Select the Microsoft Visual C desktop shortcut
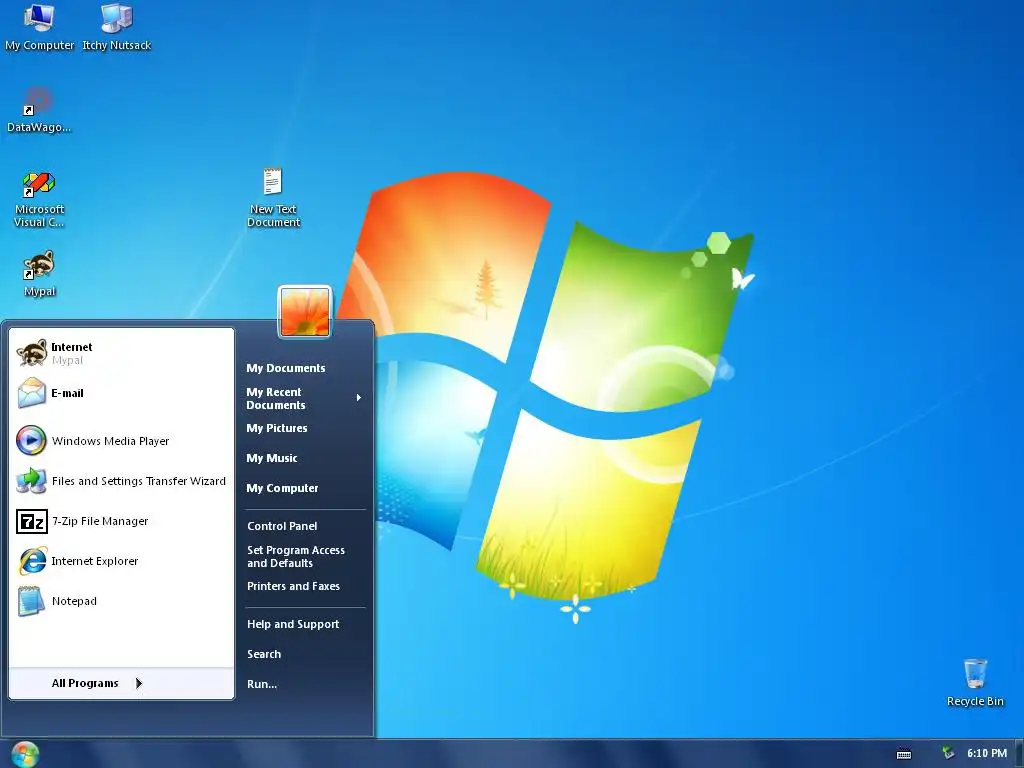This screenshot has width=1024, height=768. [x=39, y=199]
